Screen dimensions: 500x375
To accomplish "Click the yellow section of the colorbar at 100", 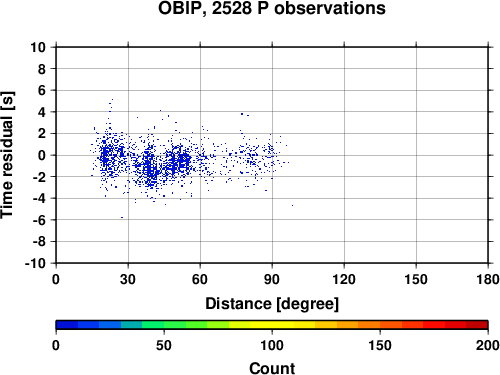I will coord(272,325).
